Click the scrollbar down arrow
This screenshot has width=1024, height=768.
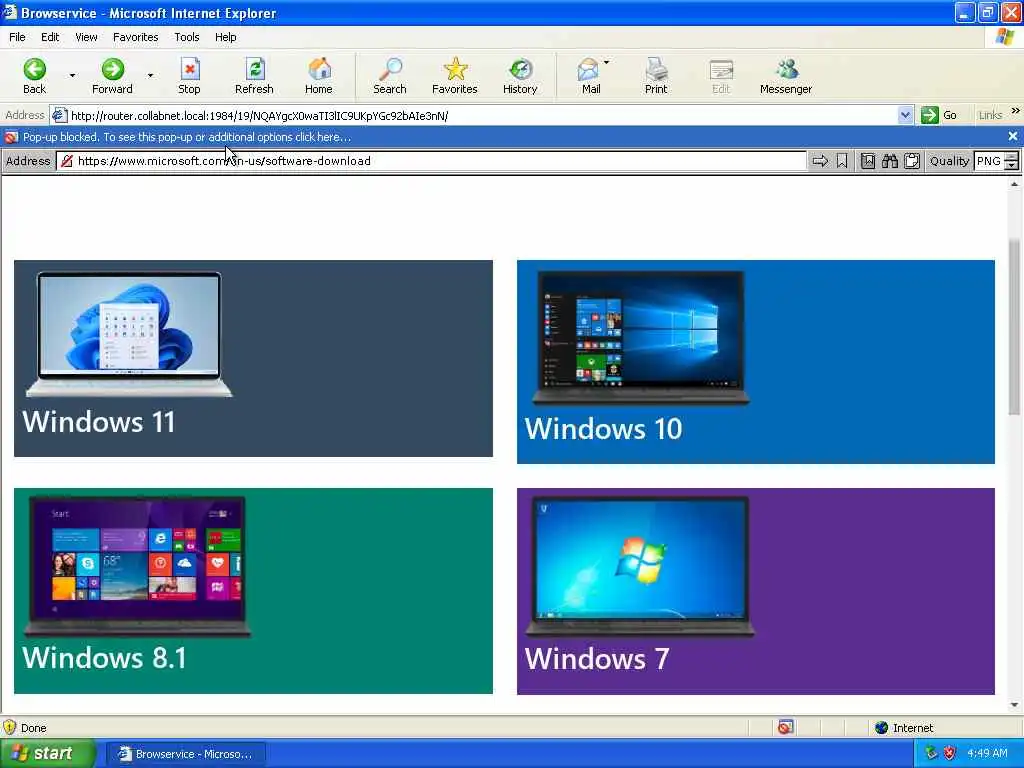click(x=1014, y=705)
